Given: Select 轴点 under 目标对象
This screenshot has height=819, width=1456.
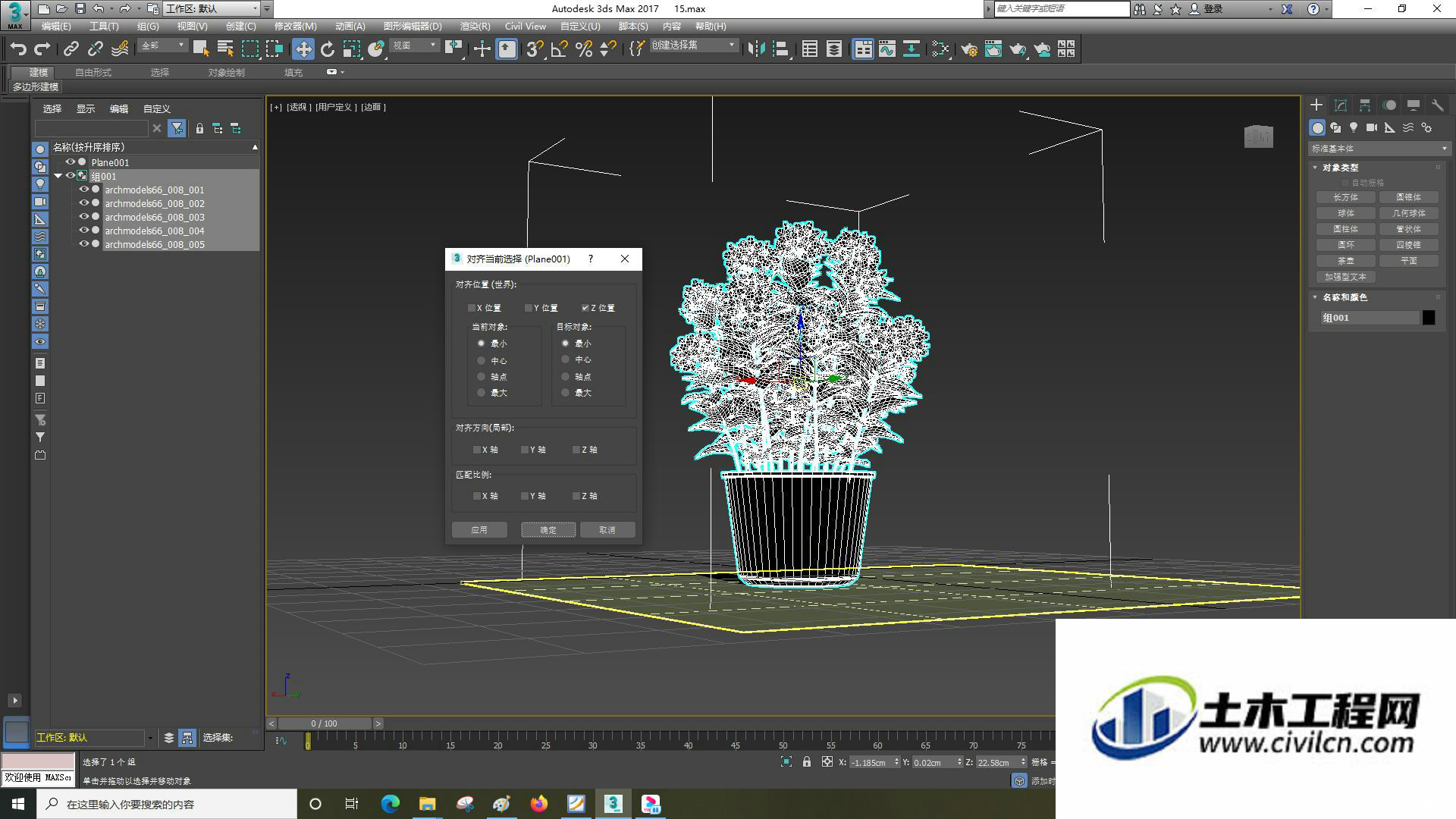Looking at the screenshot, I should (565, 376).
